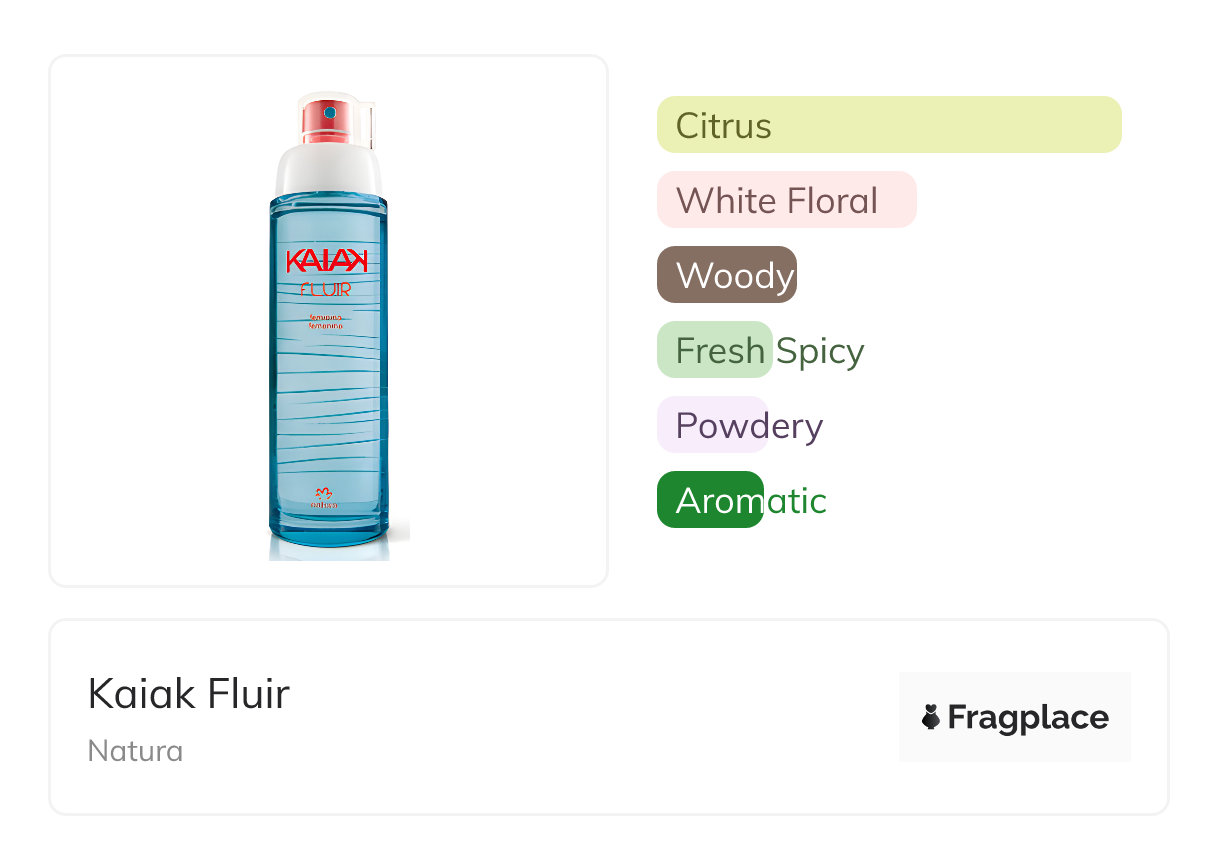Click the Natura emblem on the bottle

[324, 497]
